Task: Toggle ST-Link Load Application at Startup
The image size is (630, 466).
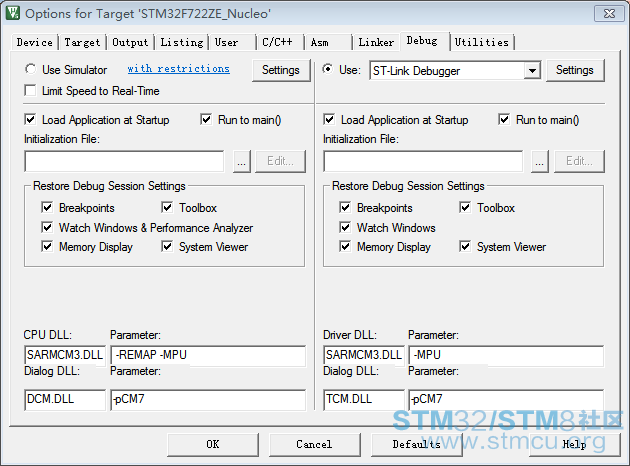Action: (329, 119)
